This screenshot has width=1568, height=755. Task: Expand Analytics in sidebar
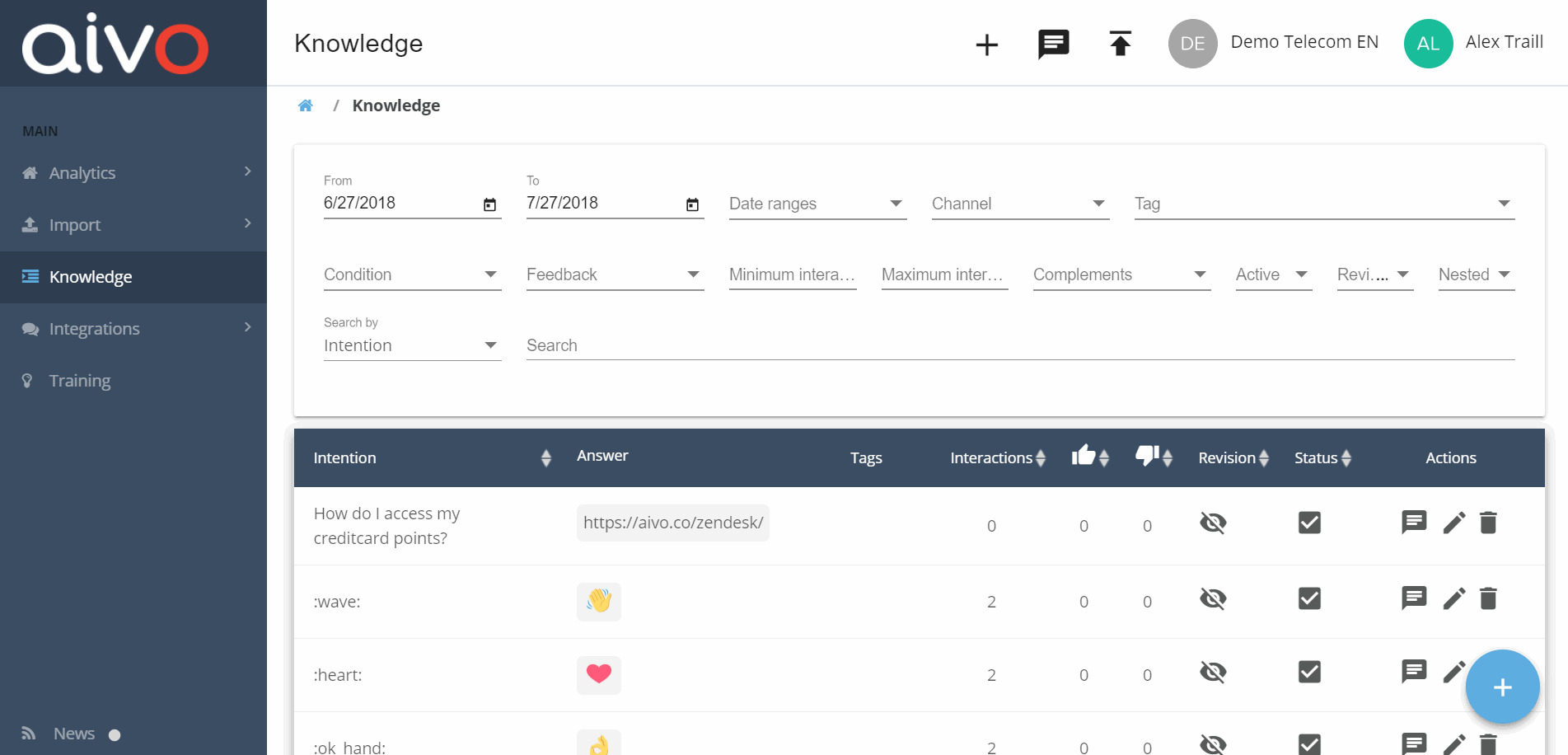133,173
